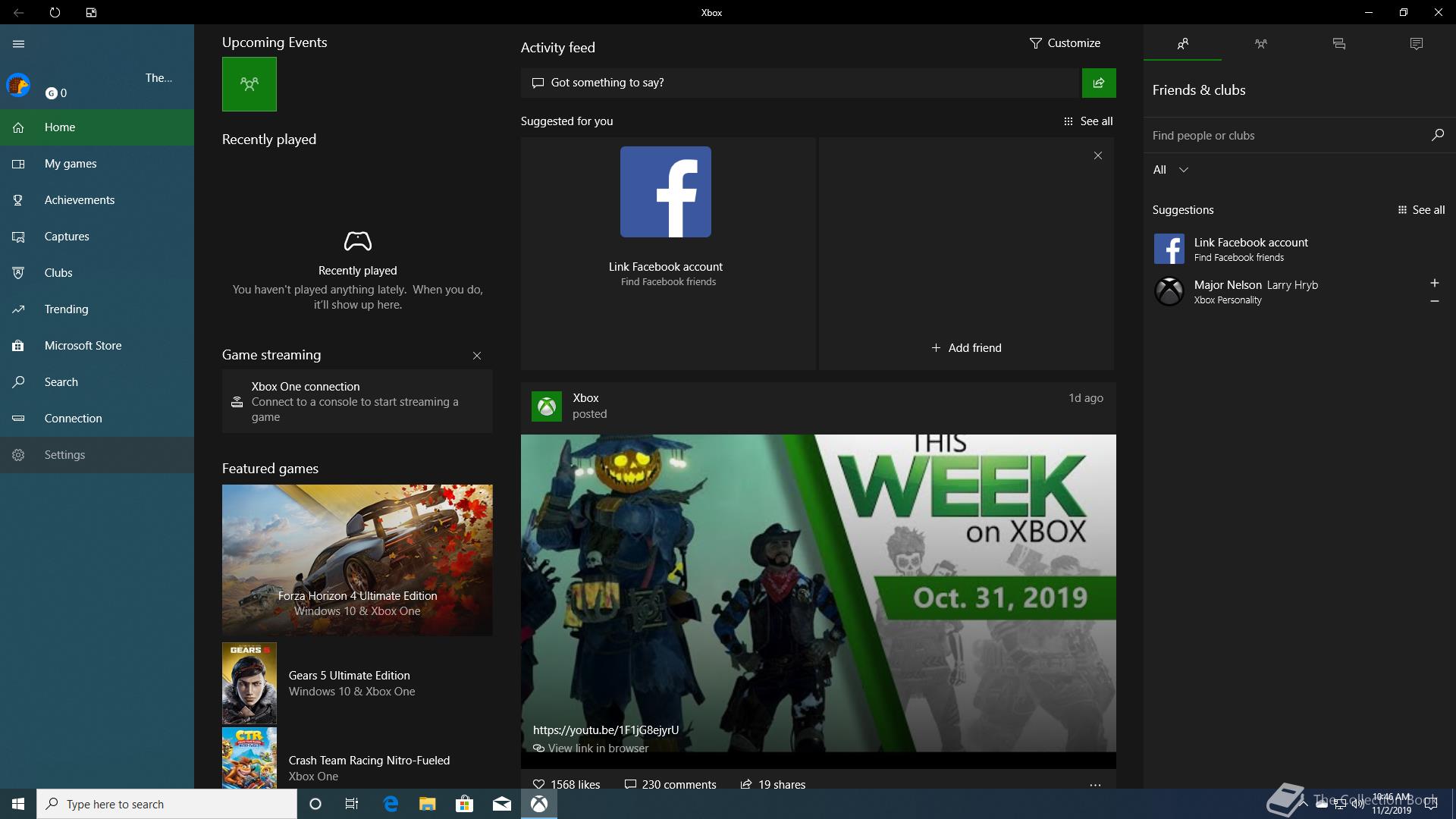Open File Explorer from taskbar
This screenshot has width=1456, height=819.
[x=427, y=804]
